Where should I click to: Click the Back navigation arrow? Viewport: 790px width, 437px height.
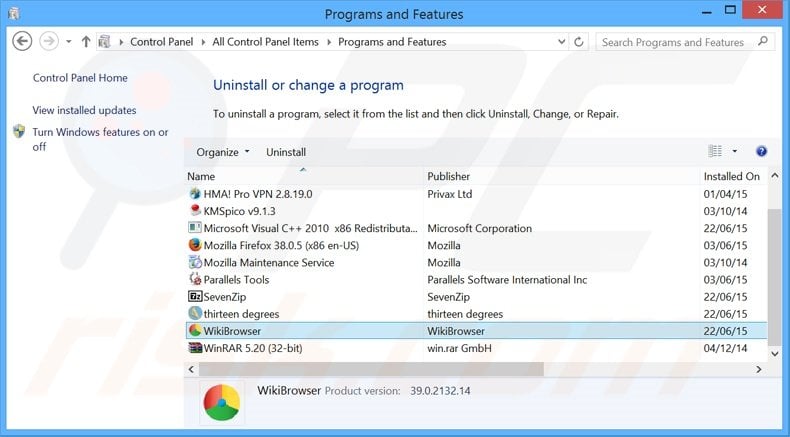pyautogui.click(x=22, y=41)
